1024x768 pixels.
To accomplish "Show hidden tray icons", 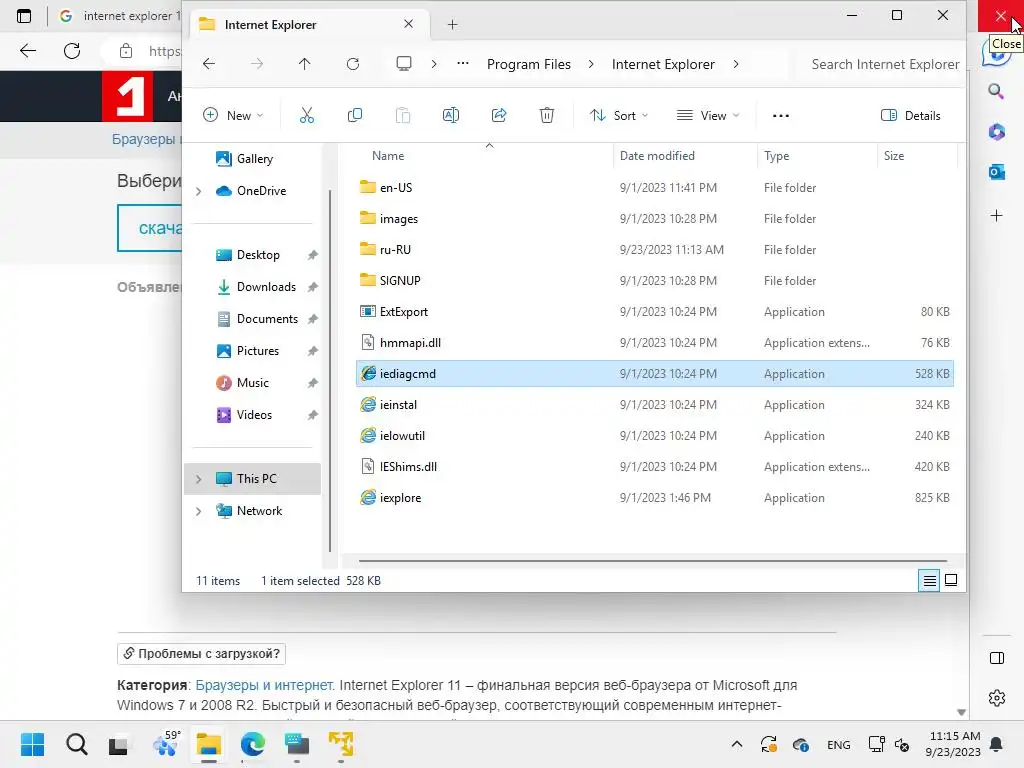I will [x=737, y=744].
